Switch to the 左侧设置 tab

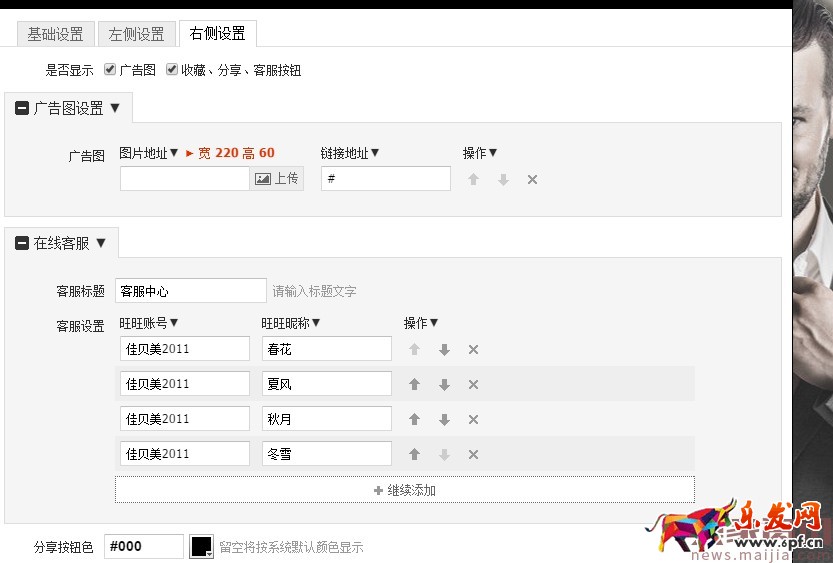coord(136,34)
